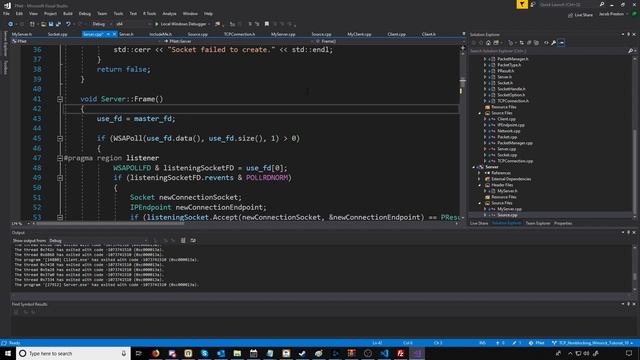The height and width of the screenshot is (360, 640).
Task: Collapse the pragma region listener
Action: 60,158
